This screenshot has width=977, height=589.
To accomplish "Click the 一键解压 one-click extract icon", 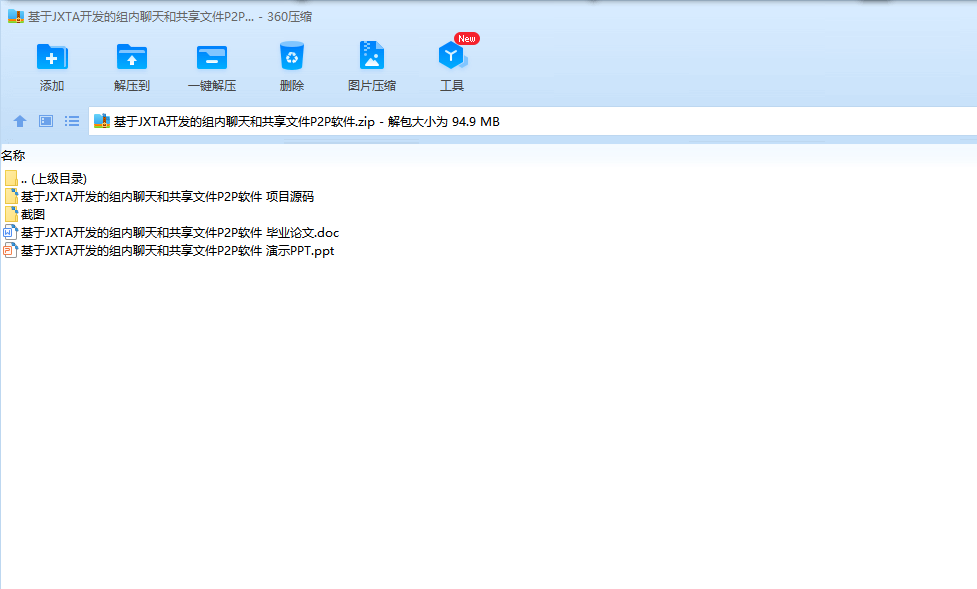I will point(212,57).
